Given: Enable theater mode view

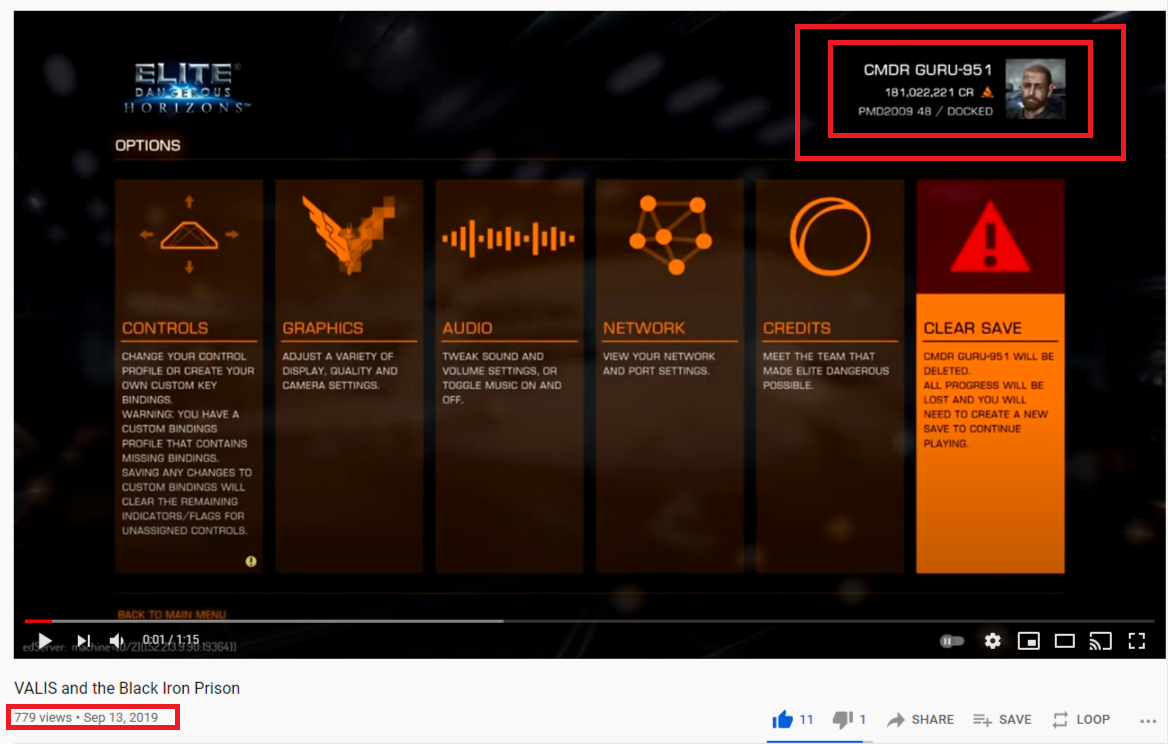Looking at the screenshot, I should click(1064, 641).
